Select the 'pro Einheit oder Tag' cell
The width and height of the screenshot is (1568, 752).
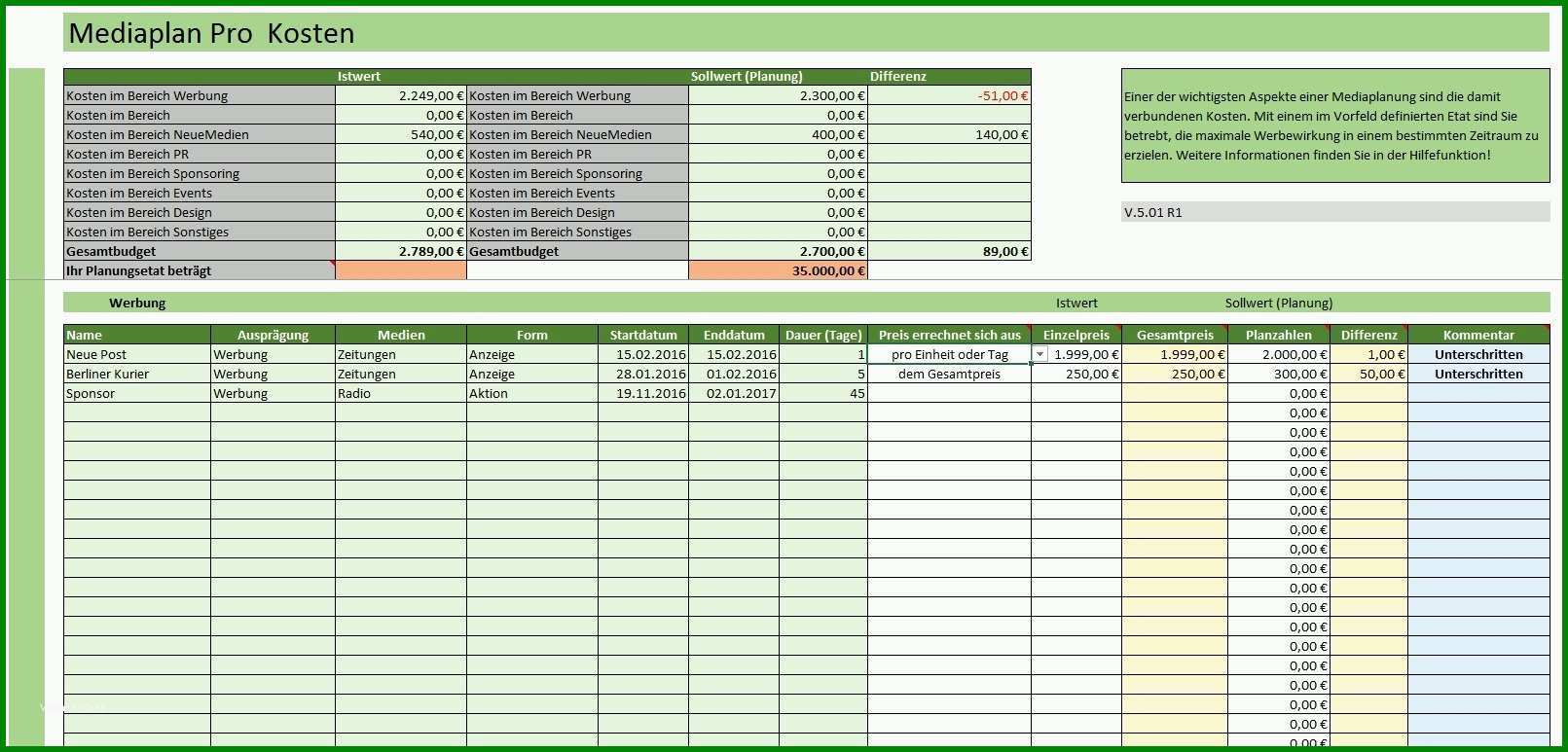click(x=949, y=355)
